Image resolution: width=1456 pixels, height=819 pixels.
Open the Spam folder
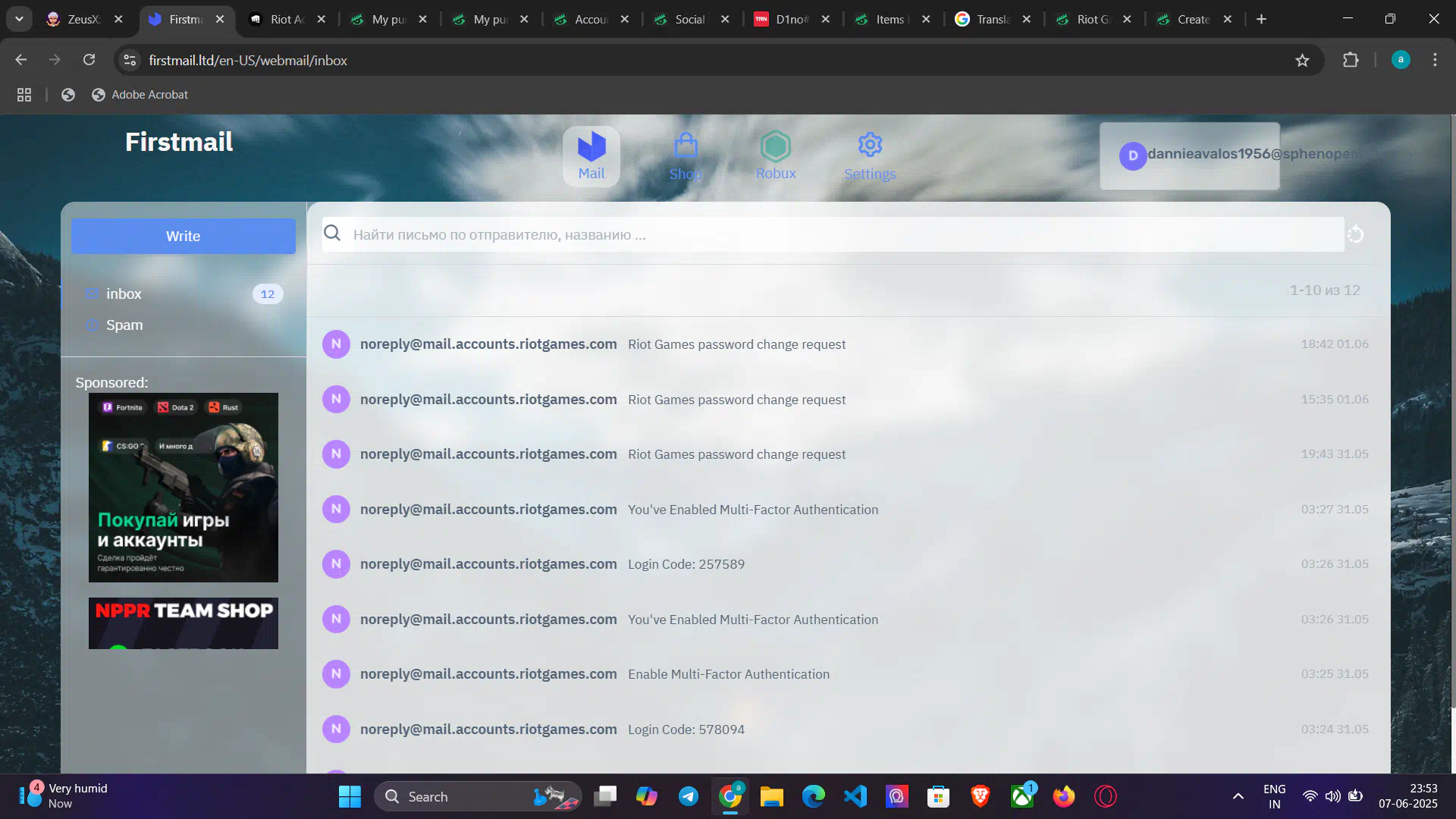183,325
